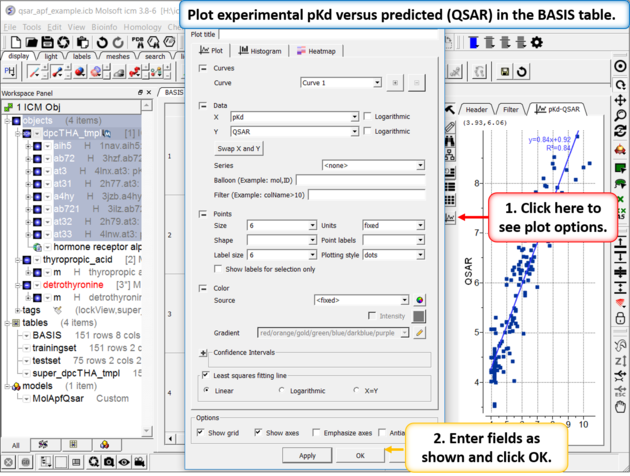The width and height of the screenshot is (630, 476).
Task: Open the Heatmap tab
Action: point(316,51)
